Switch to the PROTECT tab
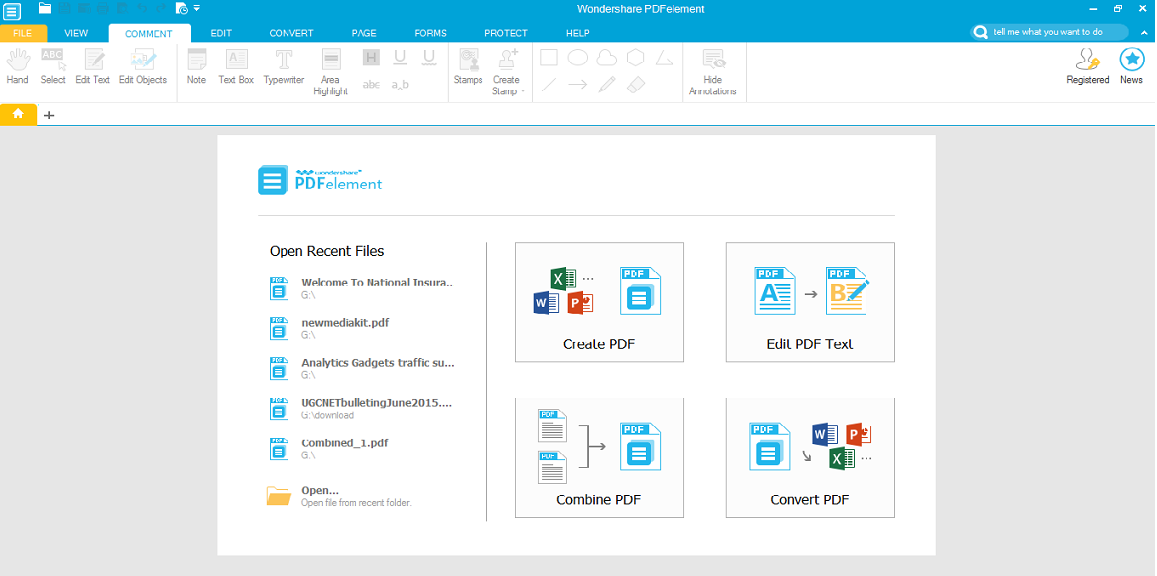1157x576 pixels. [505, 33]
